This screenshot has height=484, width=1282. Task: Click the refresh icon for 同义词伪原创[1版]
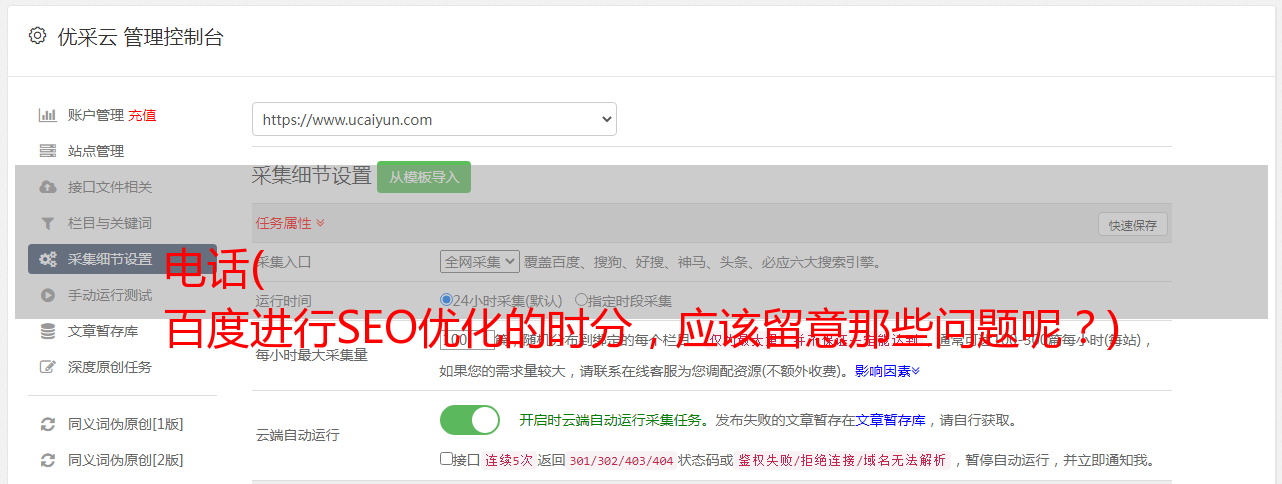tap(47, 424)
